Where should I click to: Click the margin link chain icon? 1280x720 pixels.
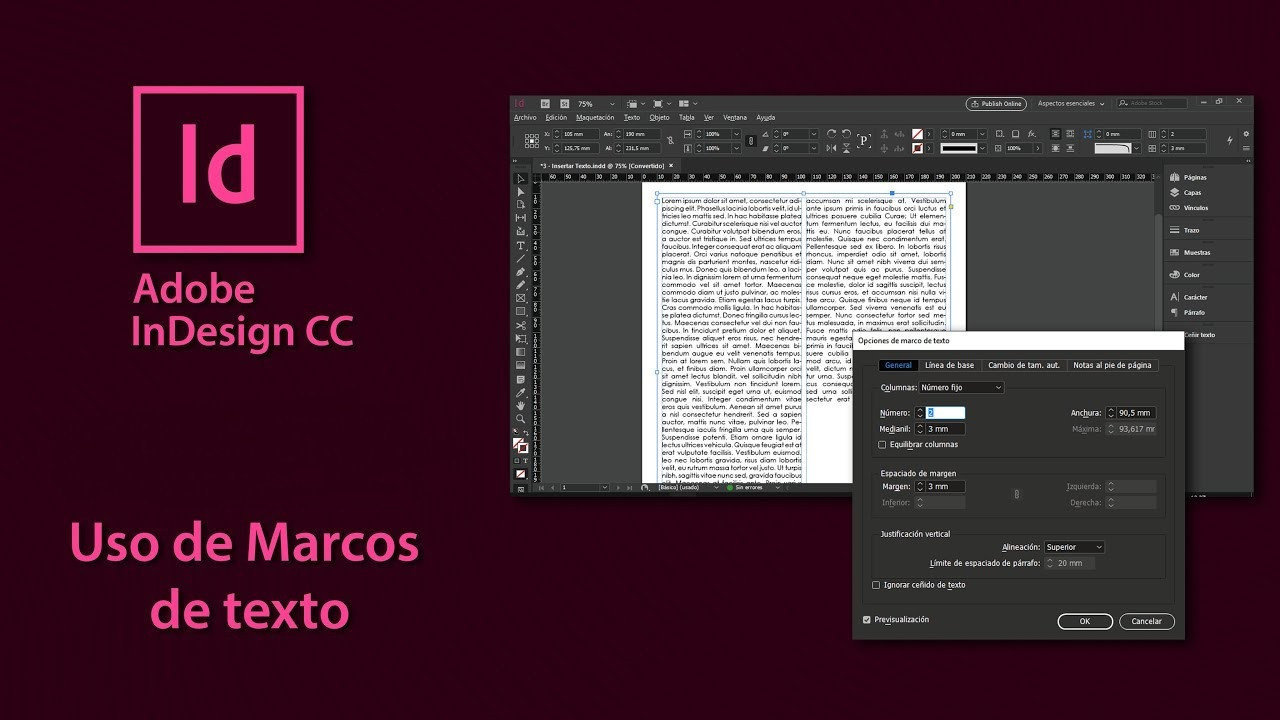(1016, 494)
